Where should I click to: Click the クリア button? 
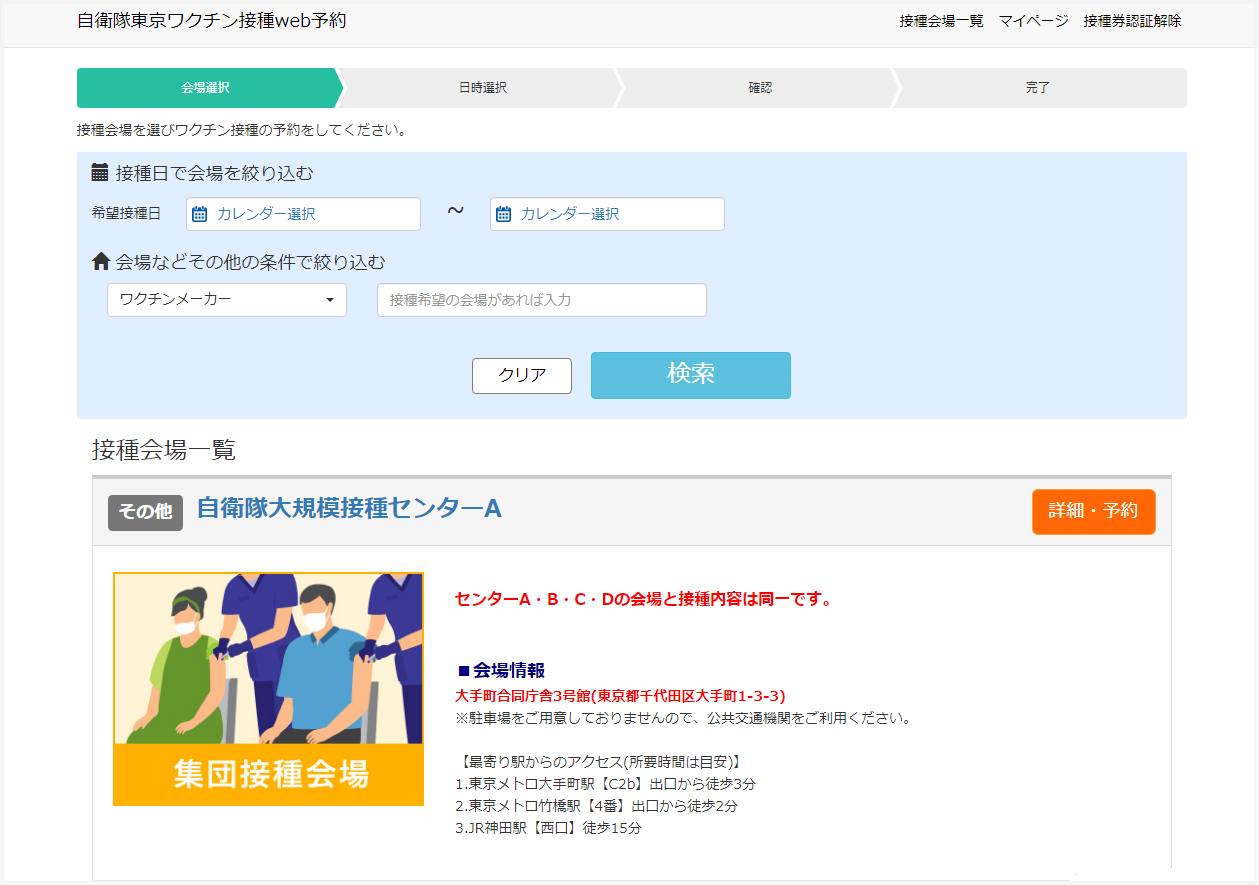point(522,376)
